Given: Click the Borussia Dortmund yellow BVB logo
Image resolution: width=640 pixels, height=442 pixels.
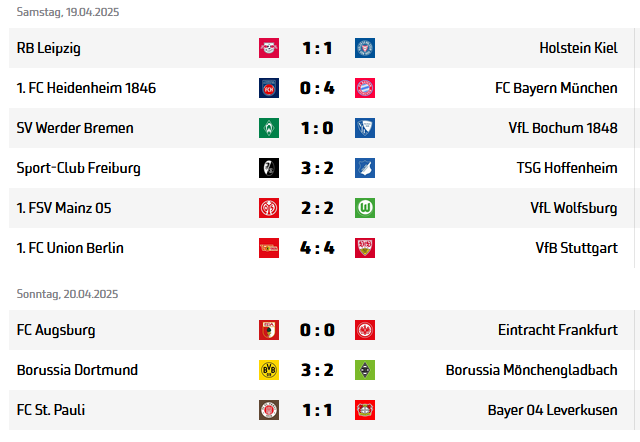Looking at the screenshot, I should click(268, 370).
